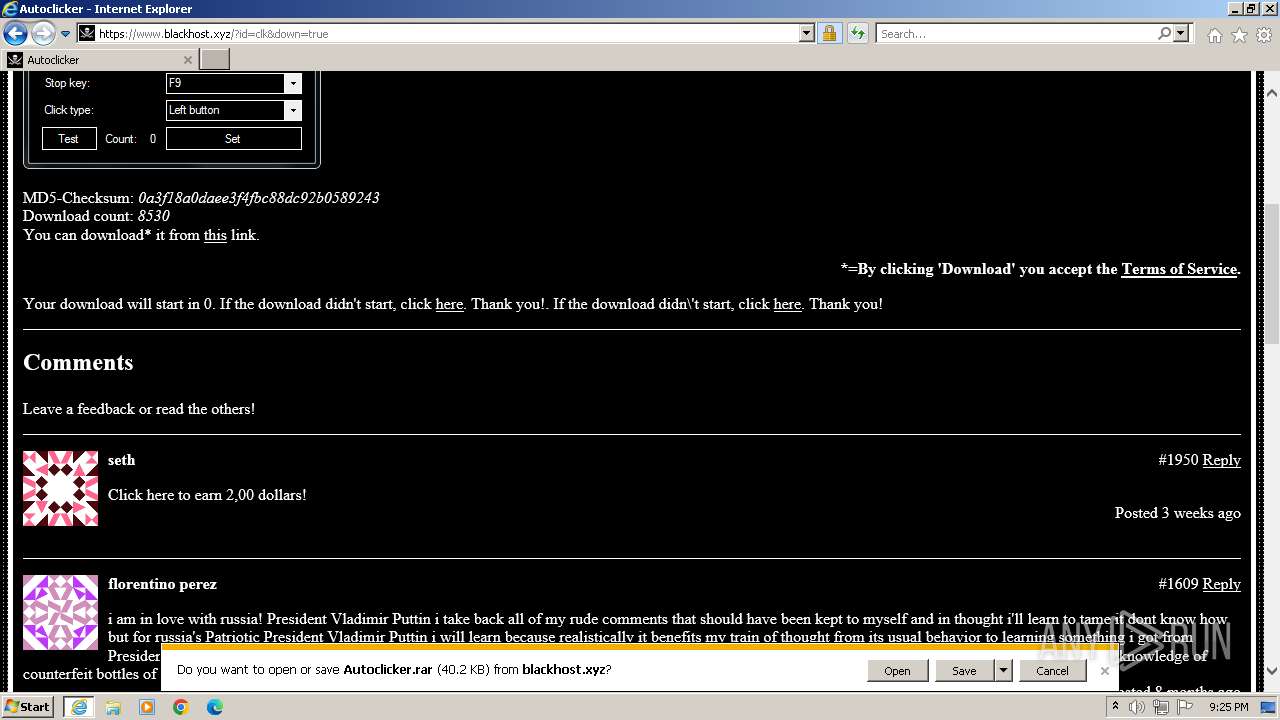The height and width of the screenshot is (720, 1280).
Task: Click Save in the download bar
Action: coord(964,671)
